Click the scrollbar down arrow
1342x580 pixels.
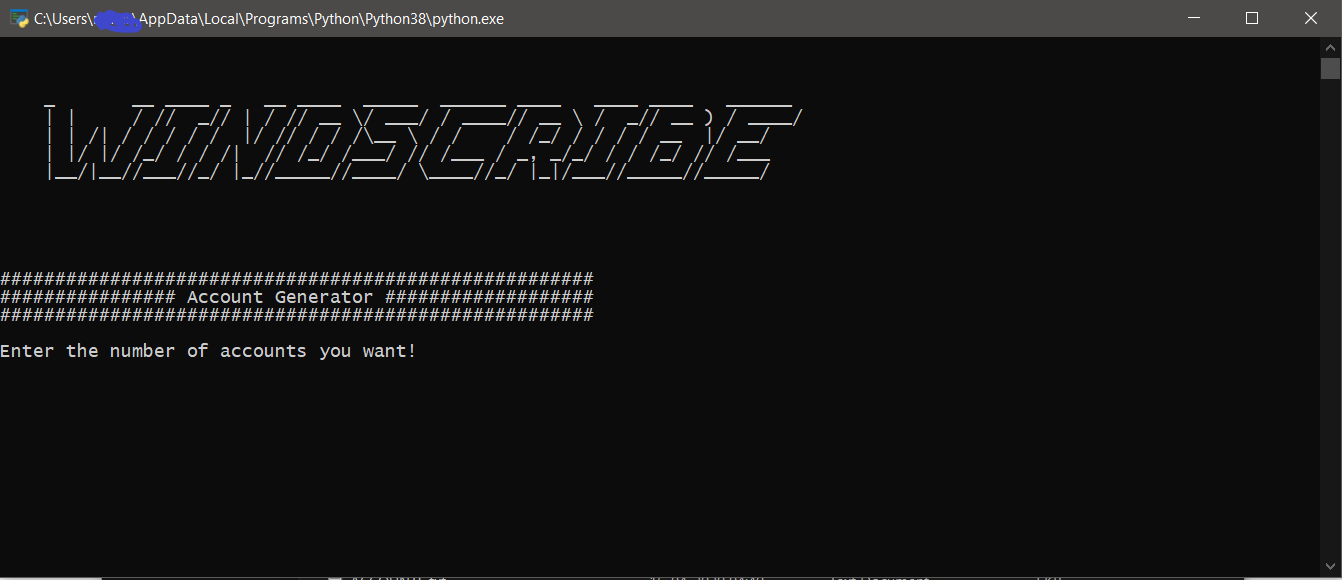coord(1330,568)
